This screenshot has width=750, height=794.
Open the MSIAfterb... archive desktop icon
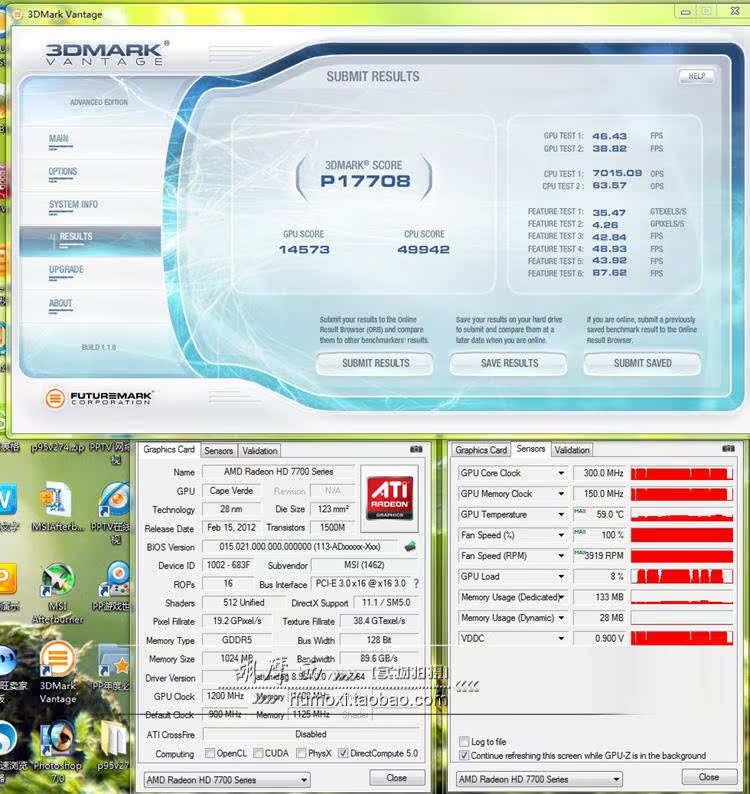tap(56, 500)
